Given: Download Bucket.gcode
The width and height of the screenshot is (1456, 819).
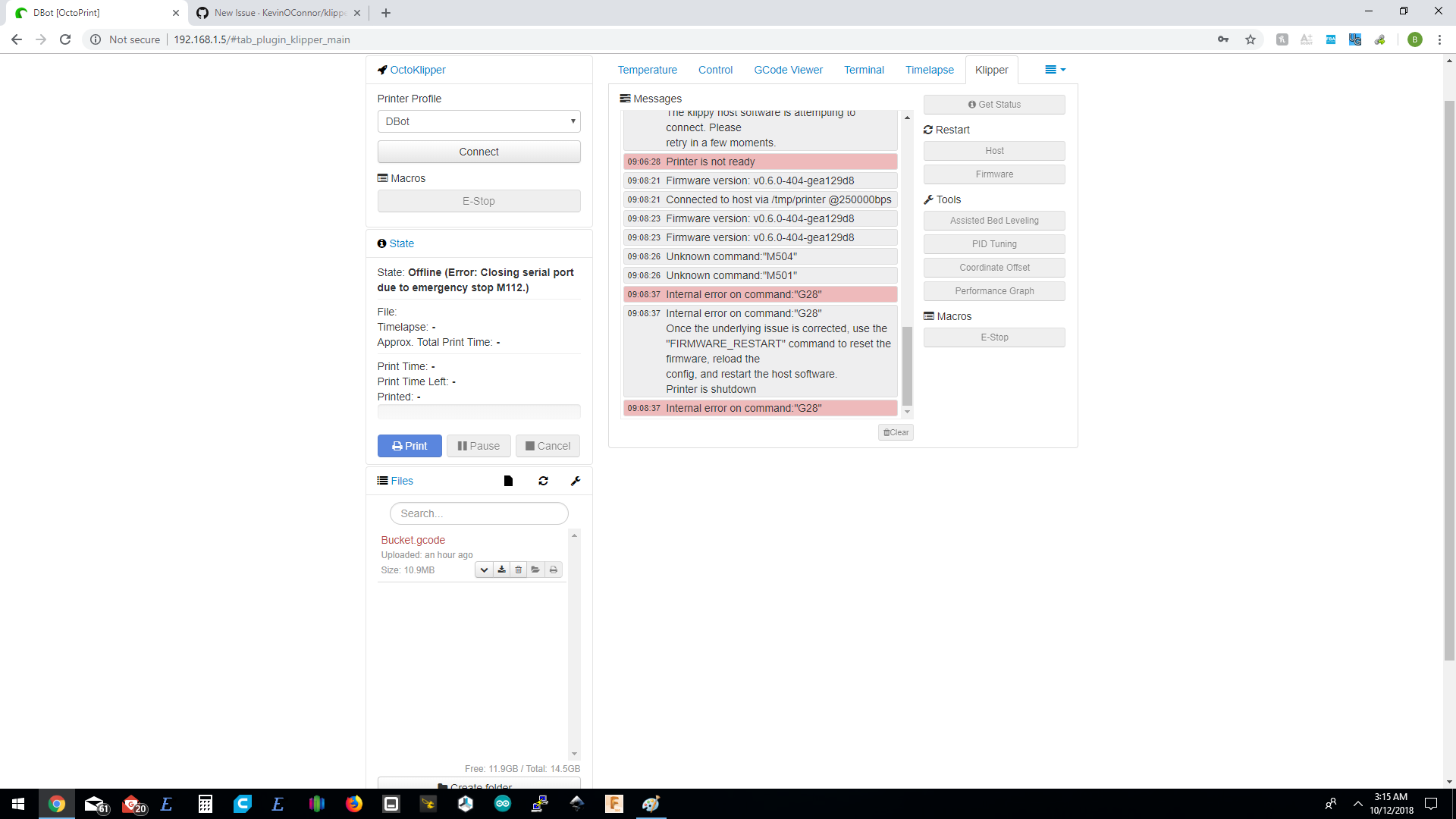Looking at the screenshot, I should (501, 570).
